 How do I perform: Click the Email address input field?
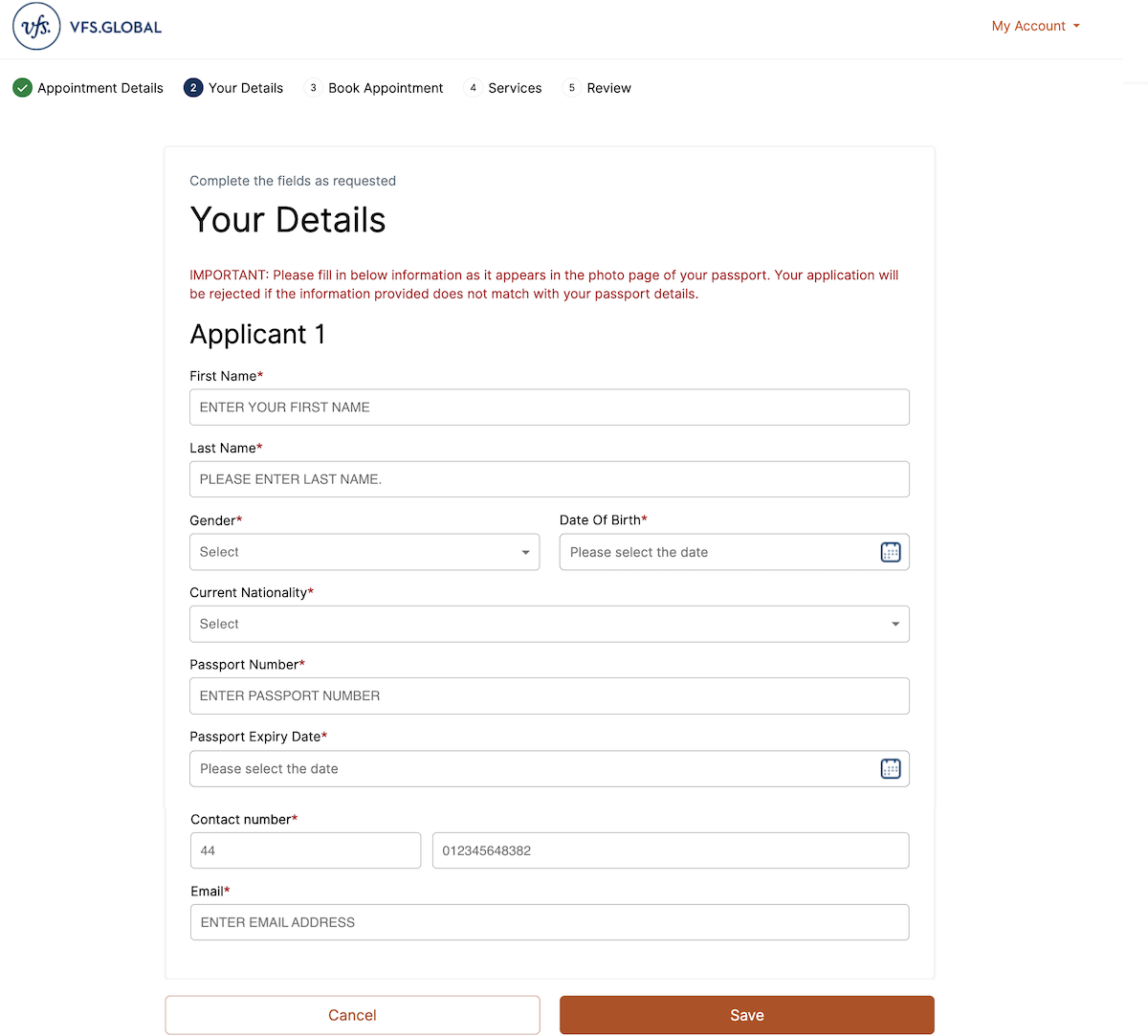pos(549,921)
